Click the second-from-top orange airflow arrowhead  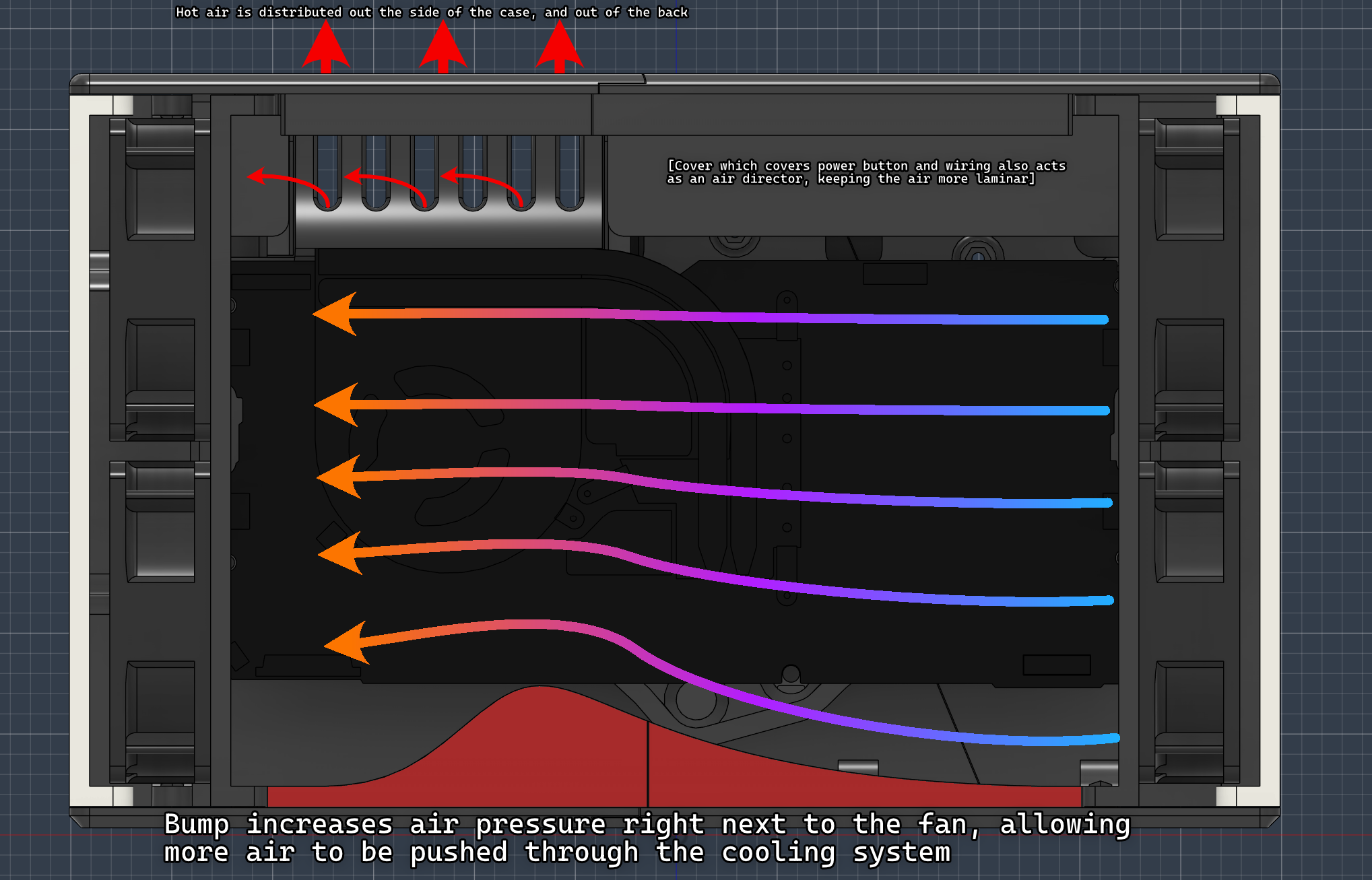339,405
